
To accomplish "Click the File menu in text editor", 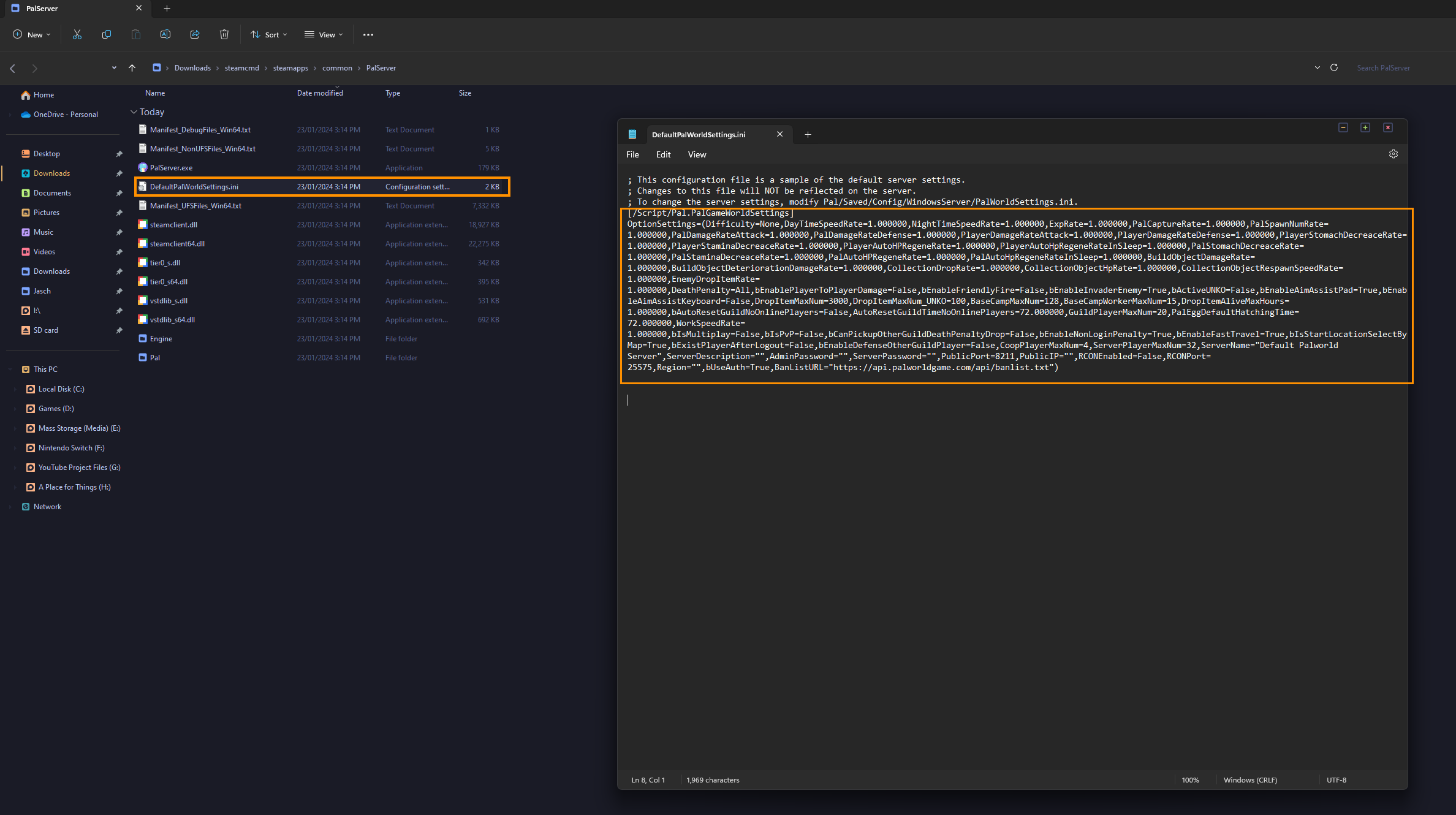I will pos(634,154).
